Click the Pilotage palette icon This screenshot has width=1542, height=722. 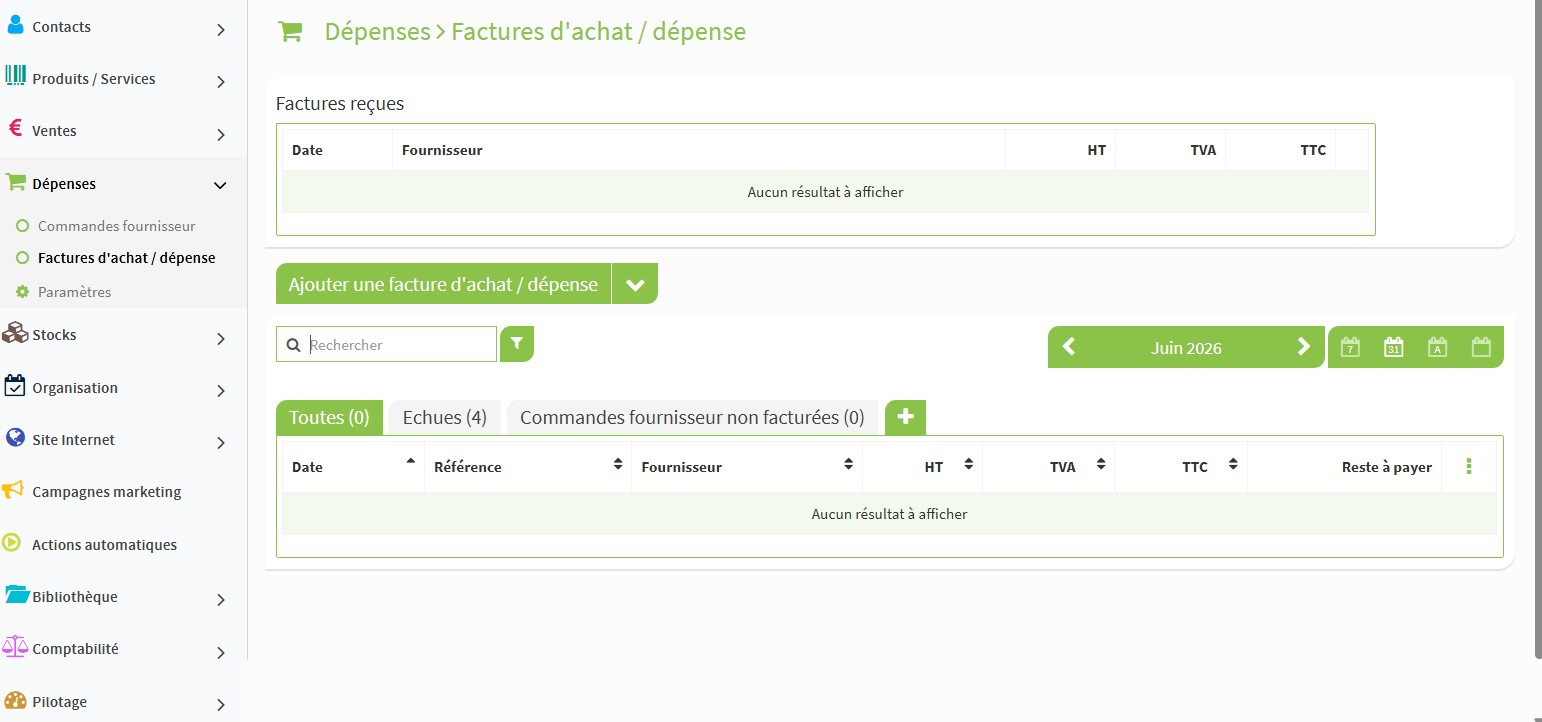point(15,699)
